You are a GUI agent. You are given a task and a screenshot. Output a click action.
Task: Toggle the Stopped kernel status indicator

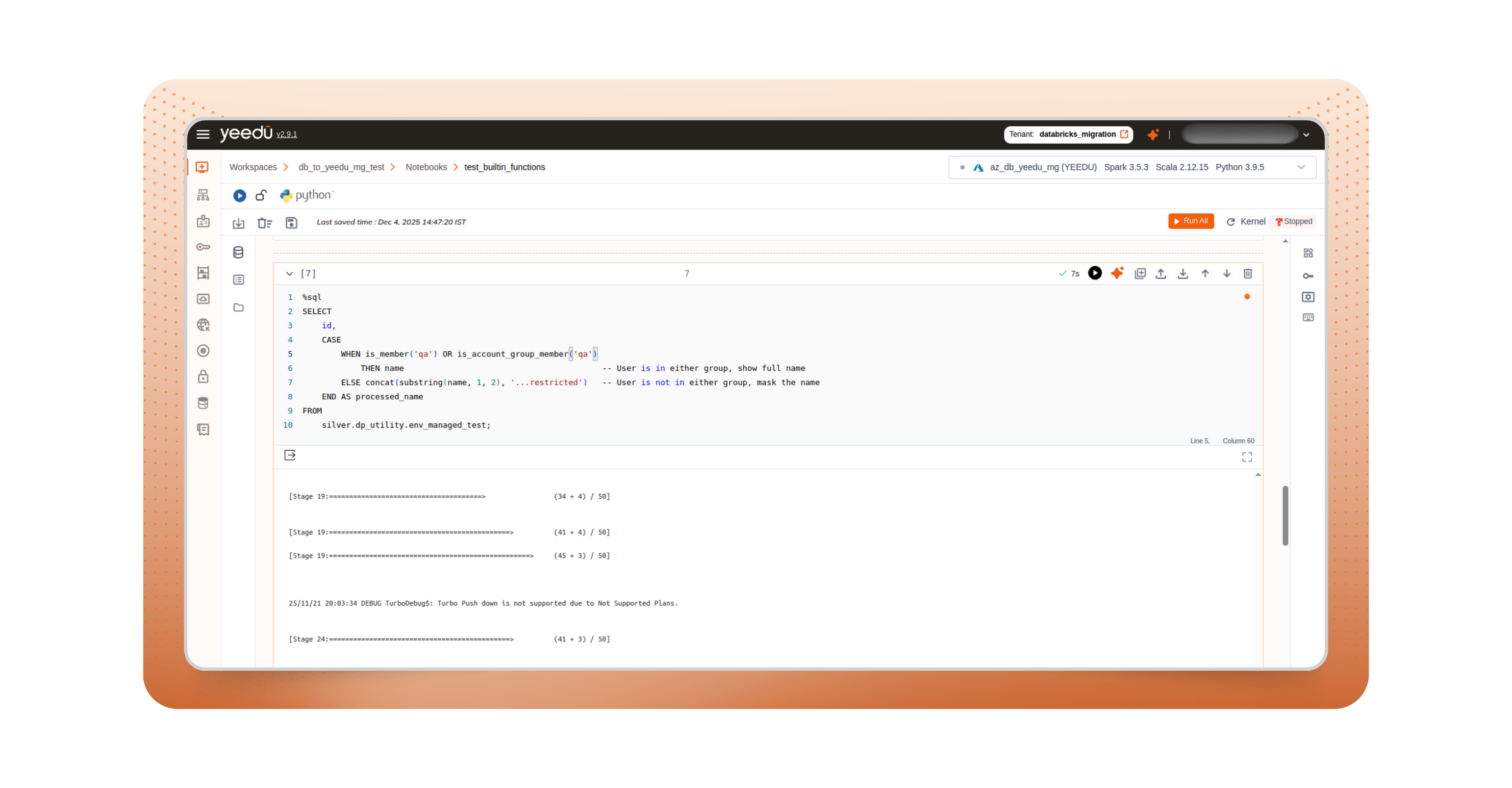pos(1294,221)
